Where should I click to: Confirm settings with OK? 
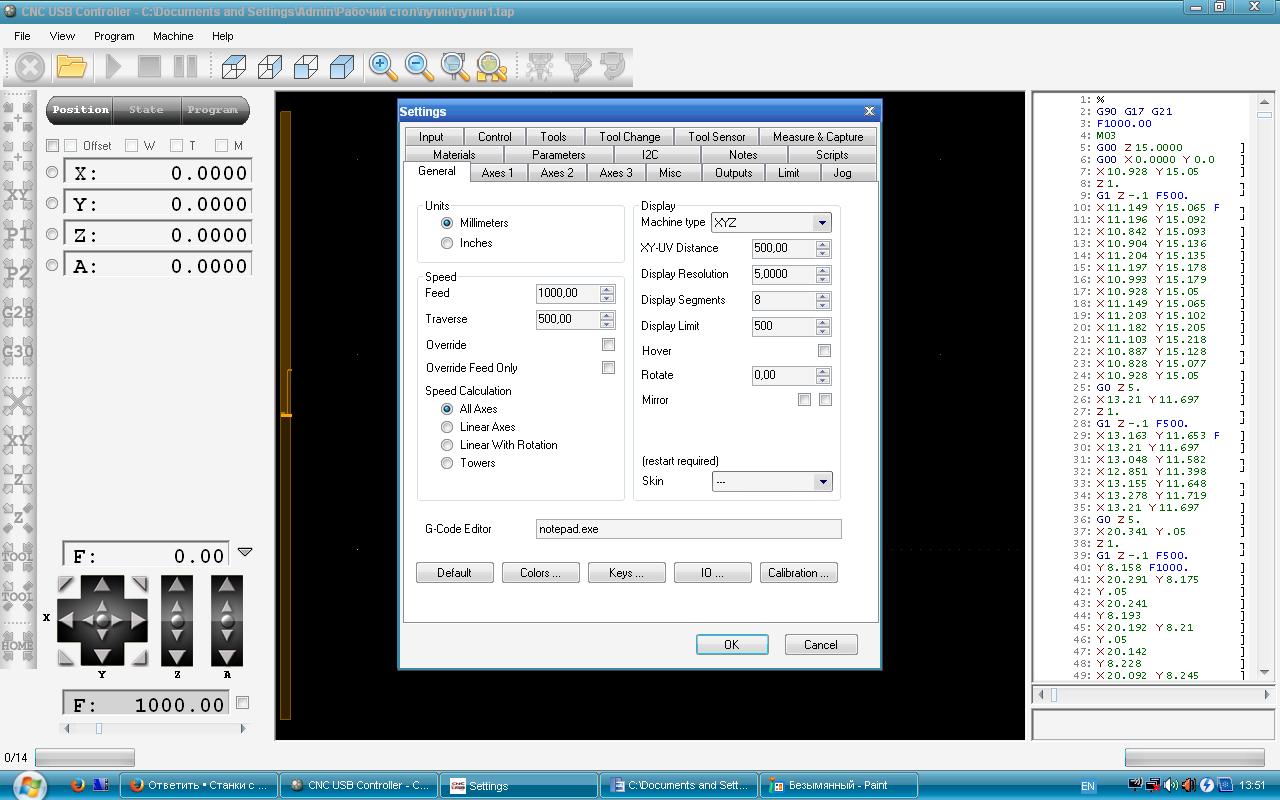point(732,645)
